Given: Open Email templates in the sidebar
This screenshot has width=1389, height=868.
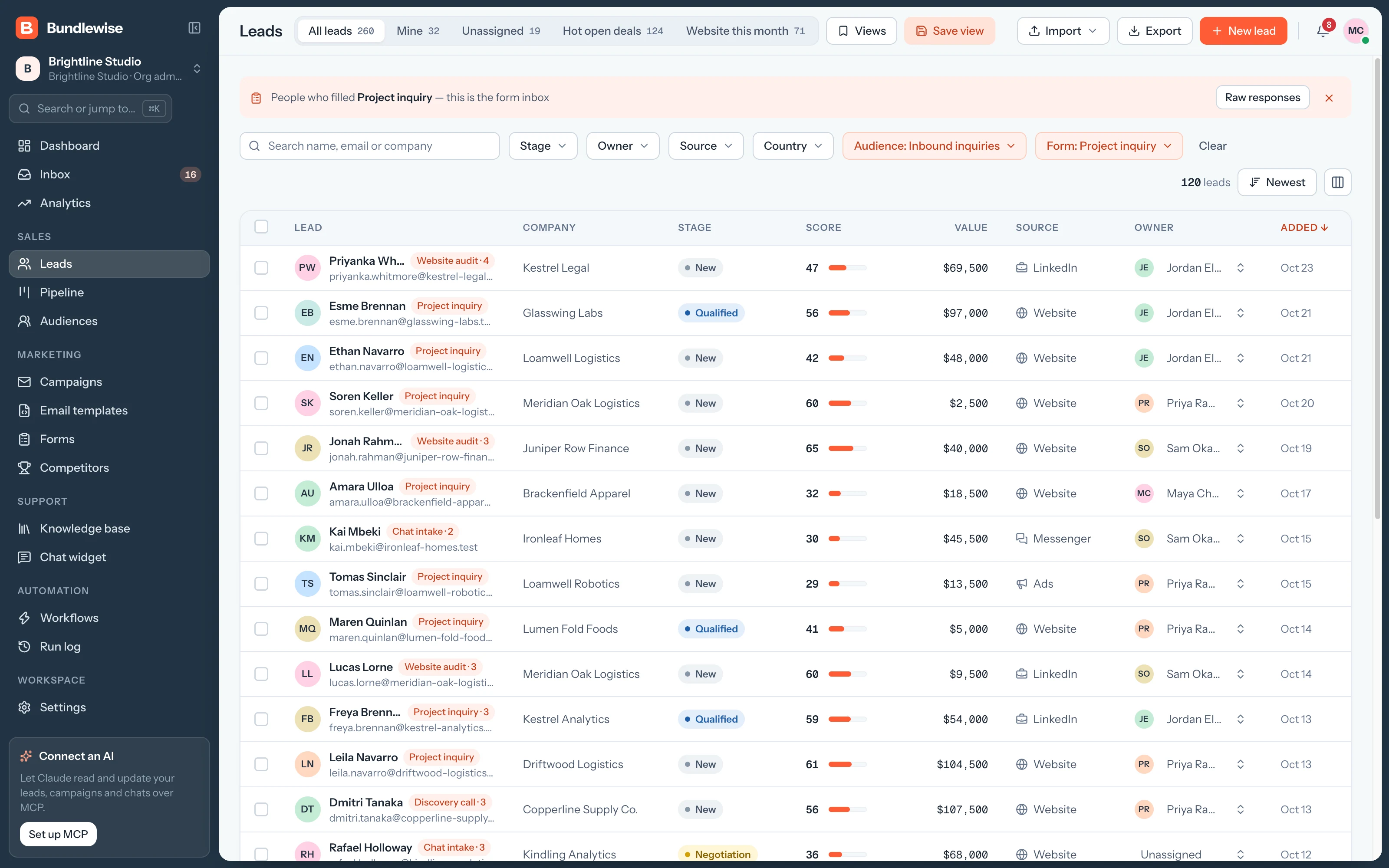Looking at the screenshot, I should click(x=109, y=411).
